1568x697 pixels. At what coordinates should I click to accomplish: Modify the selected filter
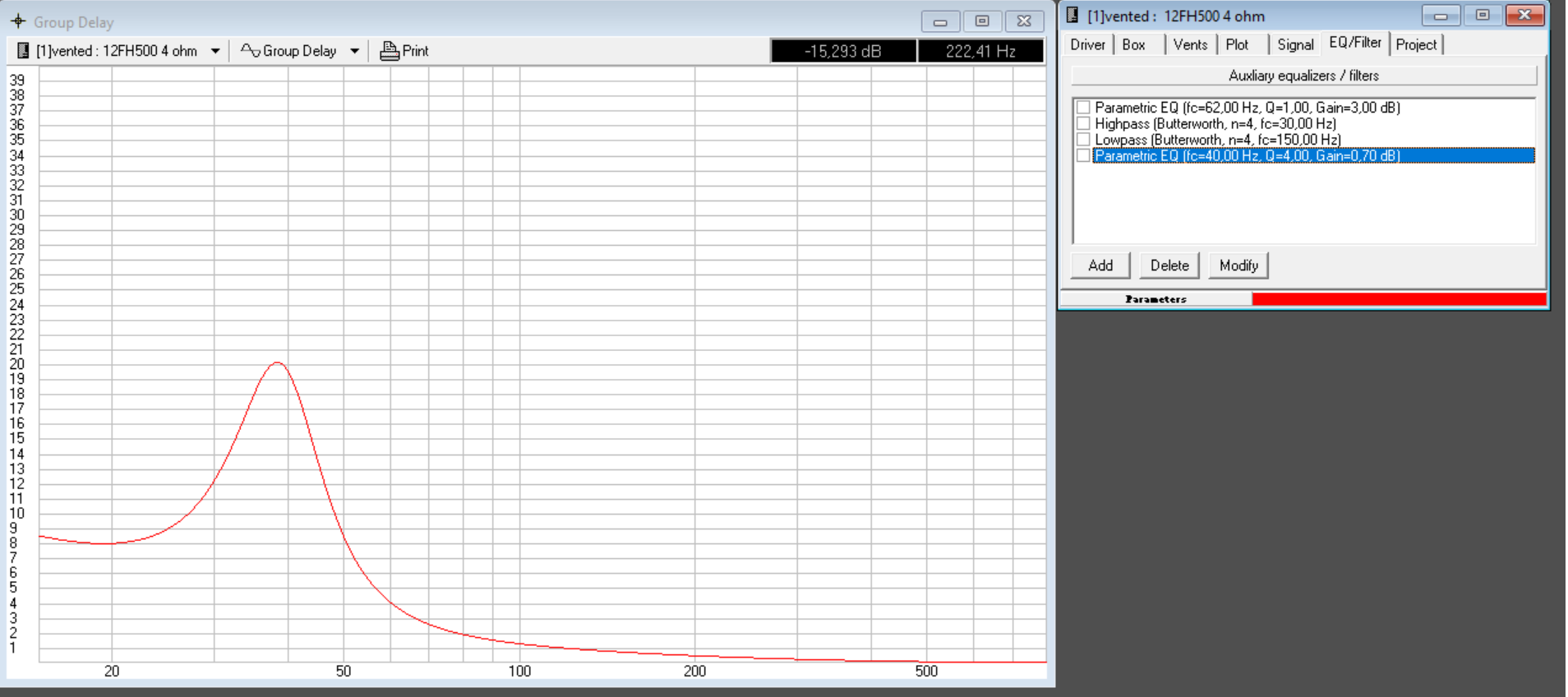pos(1238,265)
